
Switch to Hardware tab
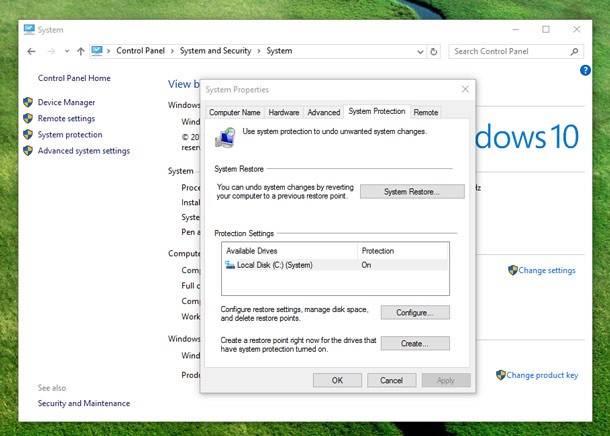[x=284, y=112]
